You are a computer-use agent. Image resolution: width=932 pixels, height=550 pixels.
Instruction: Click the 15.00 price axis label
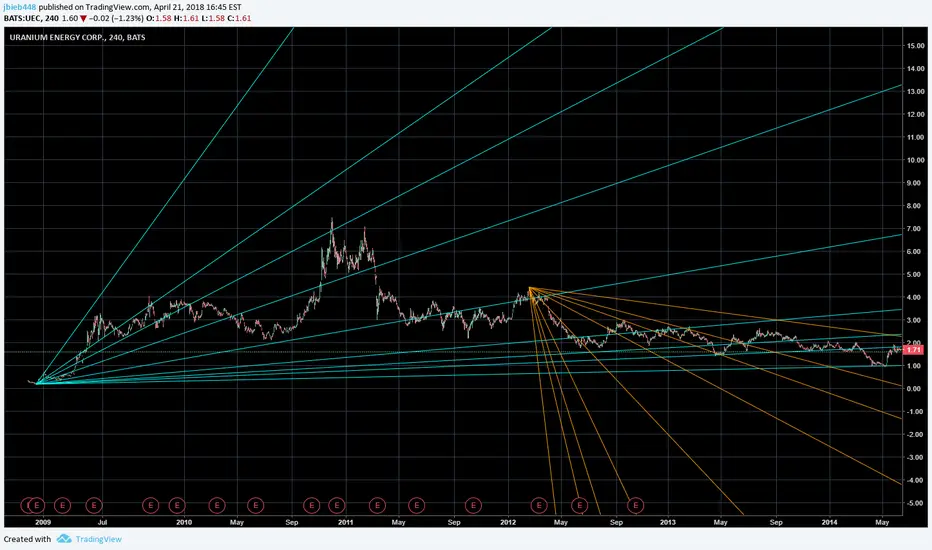(916, 46)
